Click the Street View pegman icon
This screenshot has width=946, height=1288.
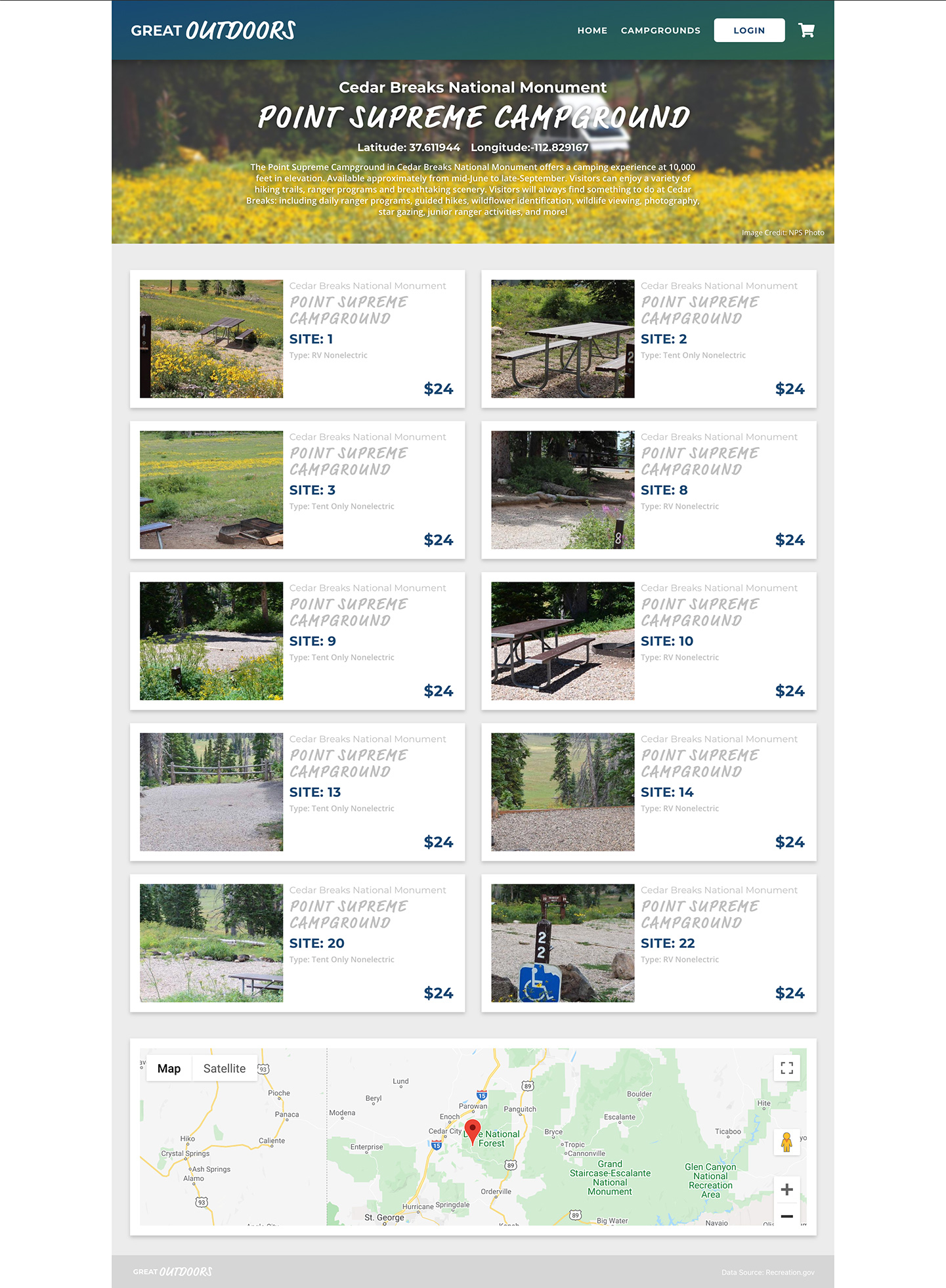tap(786, 1142)
